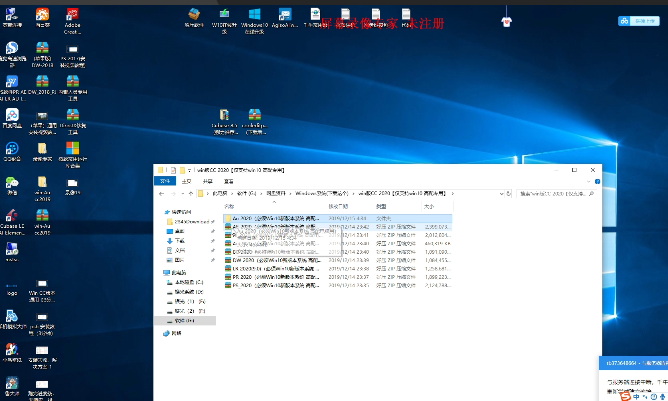The image size is (668, 401).
Task: Expand breadcrumb chevron at path end
Action: [x=452, y=193]
